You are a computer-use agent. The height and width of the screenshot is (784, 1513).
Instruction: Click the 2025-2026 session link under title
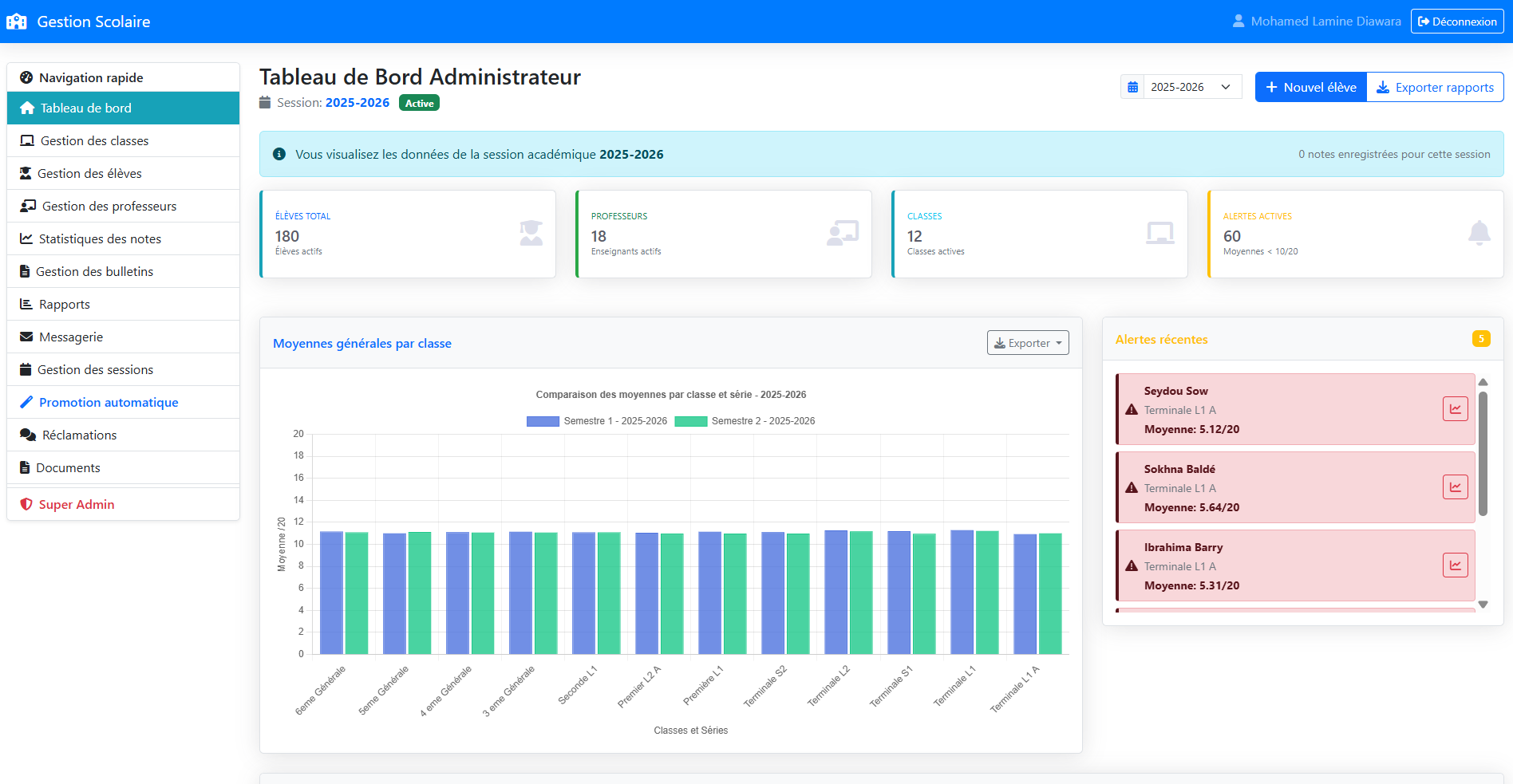coord(358,103)
